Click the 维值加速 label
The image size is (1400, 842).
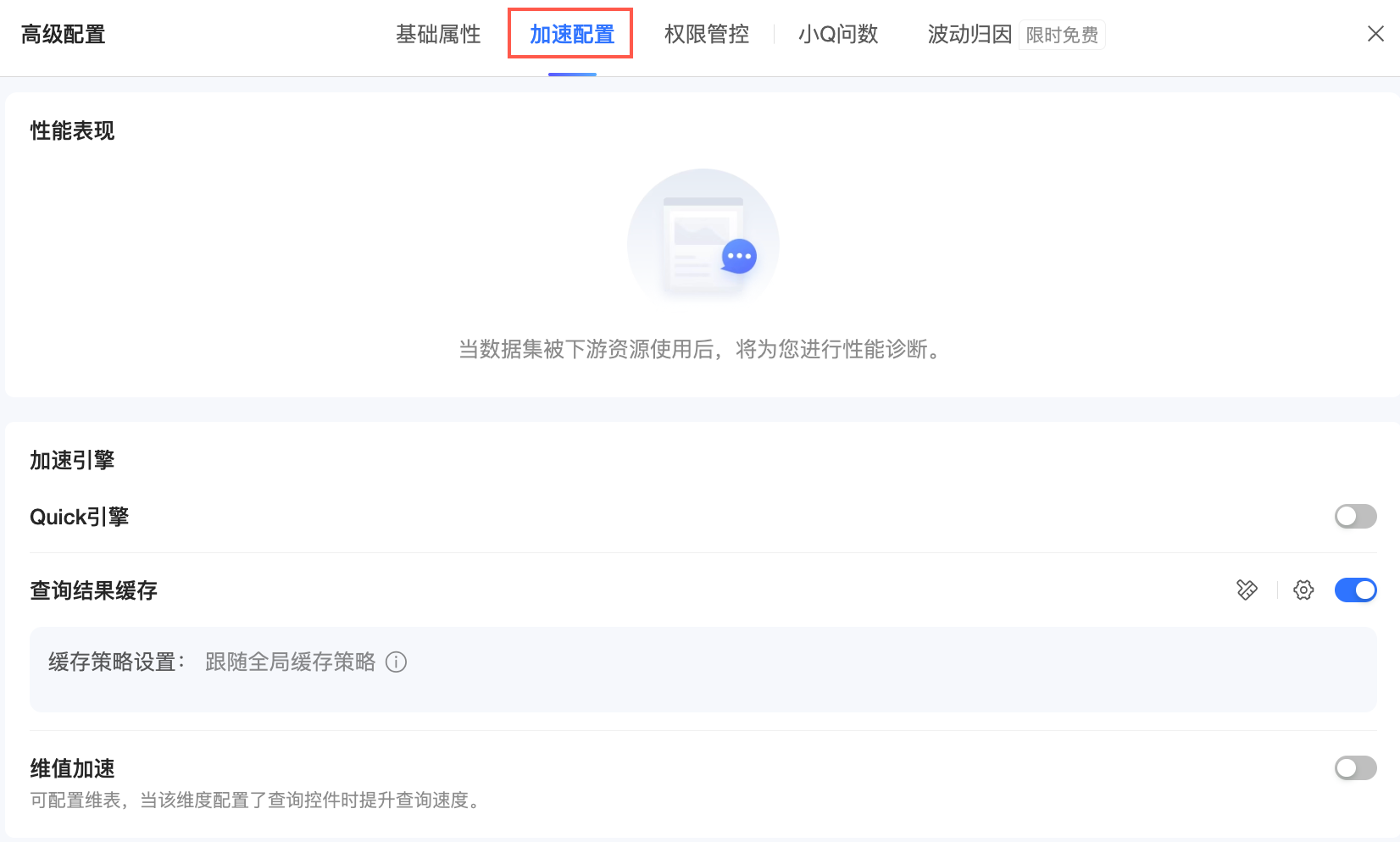(x=72, y=769)
